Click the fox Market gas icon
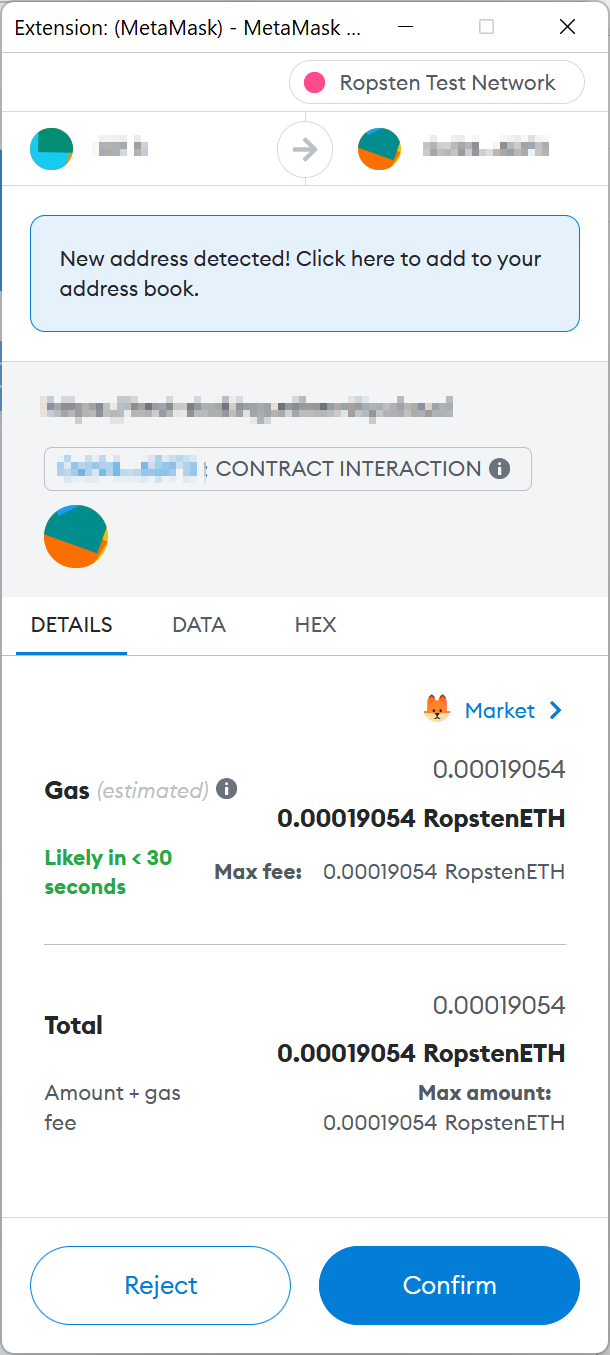The image size is (610, 1355). tap(437, 710)
